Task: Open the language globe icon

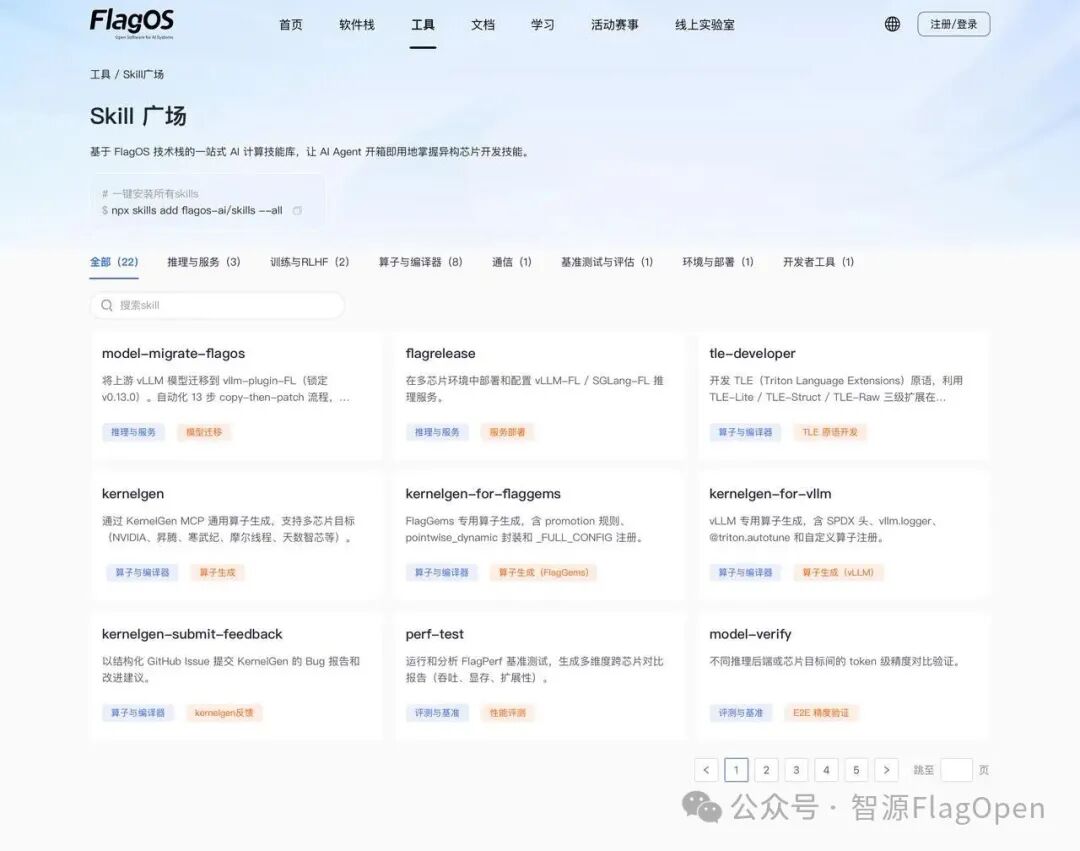Action: pos(892,24)
